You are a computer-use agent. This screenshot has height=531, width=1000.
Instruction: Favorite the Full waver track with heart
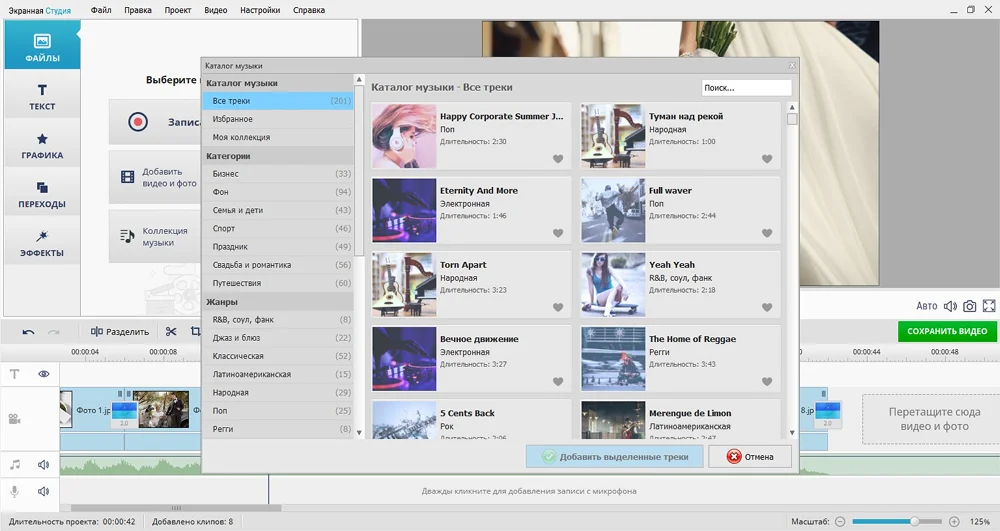pyautogui.click(x=767, y=233)
